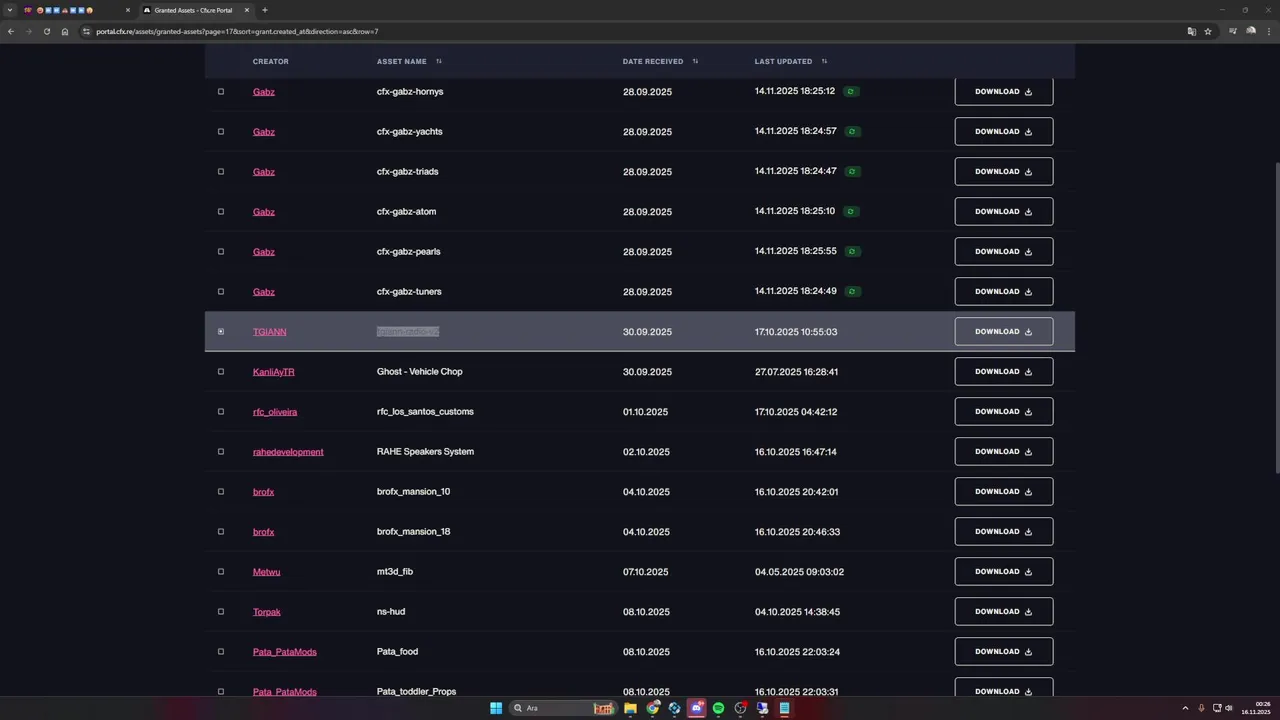1280x720 pixels.
Task: Open a new browser tab with plus icon
Action: coord(265,10)
